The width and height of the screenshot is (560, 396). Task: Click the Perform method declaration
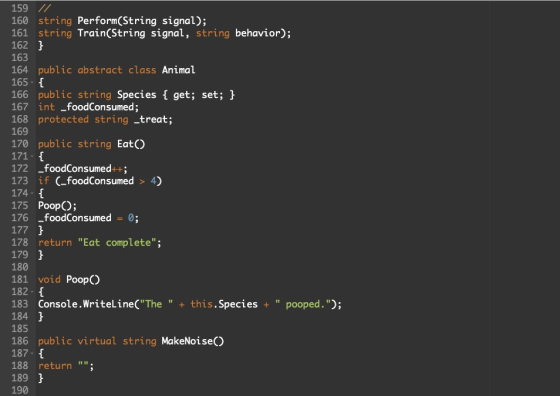point(122,21)
